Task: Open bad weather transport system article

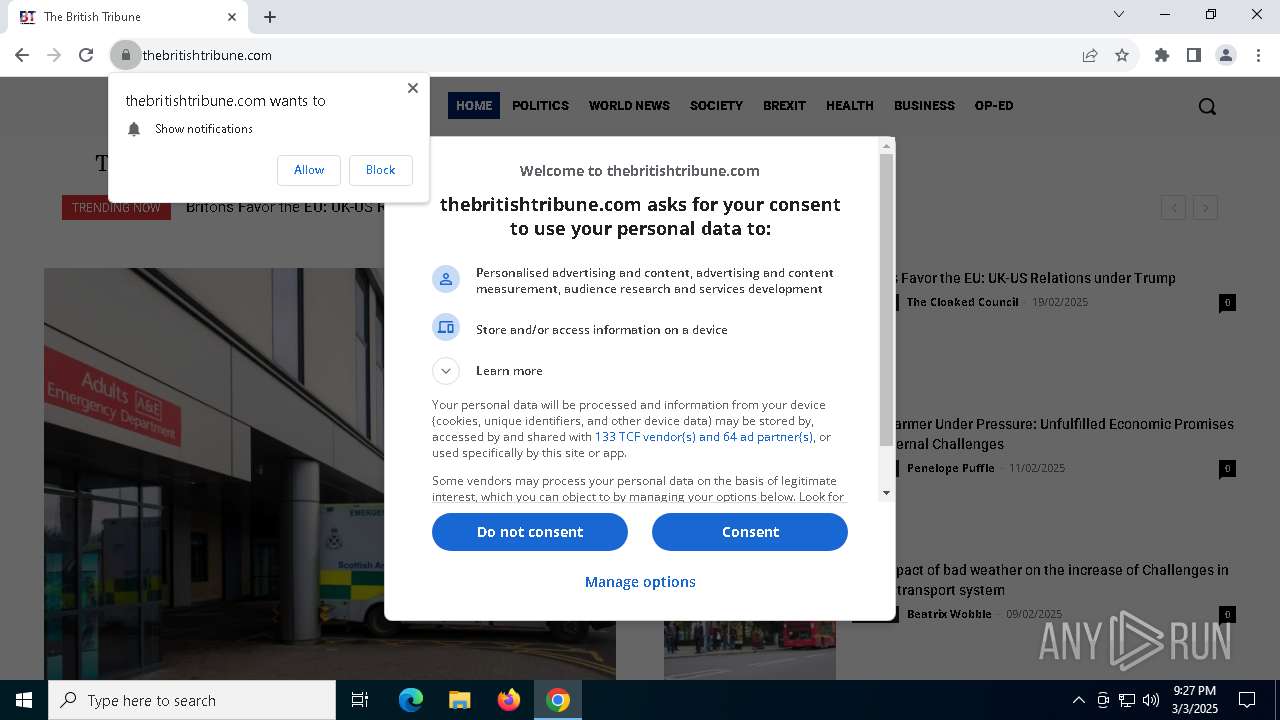Action: pos(1062,580)
